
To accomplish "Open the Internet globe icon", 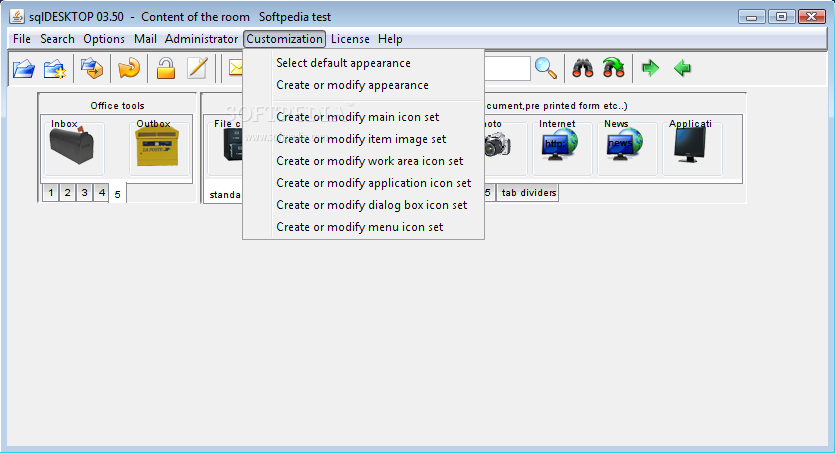I will click(559, 145).
